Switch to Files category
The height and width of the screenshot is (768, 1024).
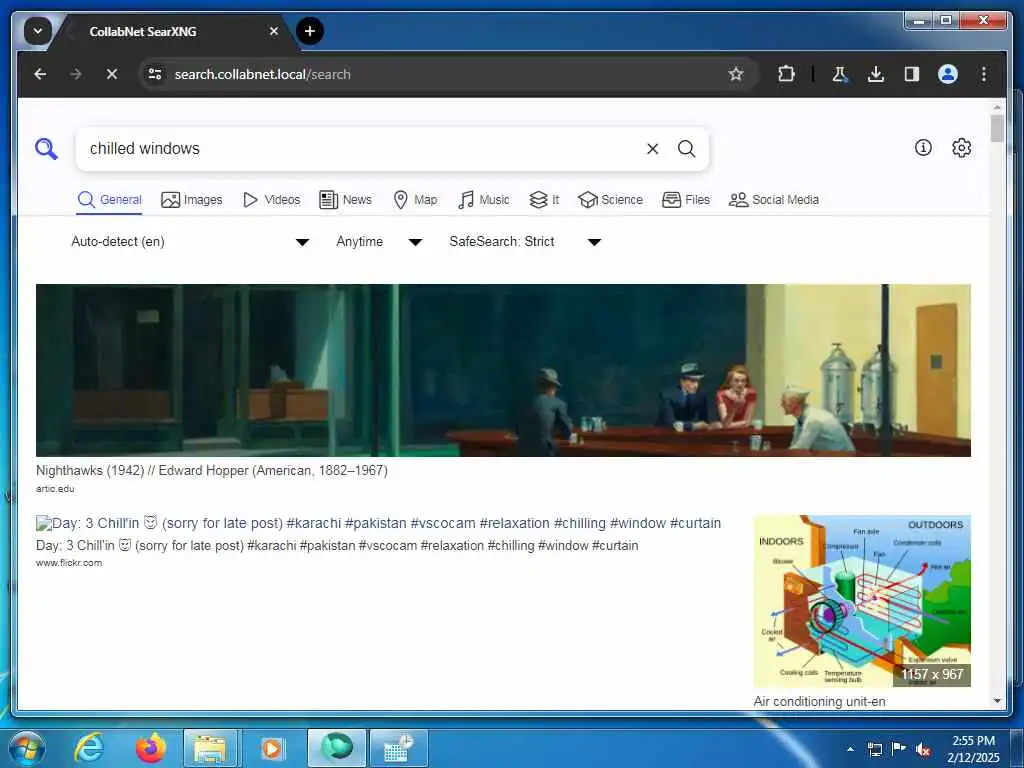(686, 200)
